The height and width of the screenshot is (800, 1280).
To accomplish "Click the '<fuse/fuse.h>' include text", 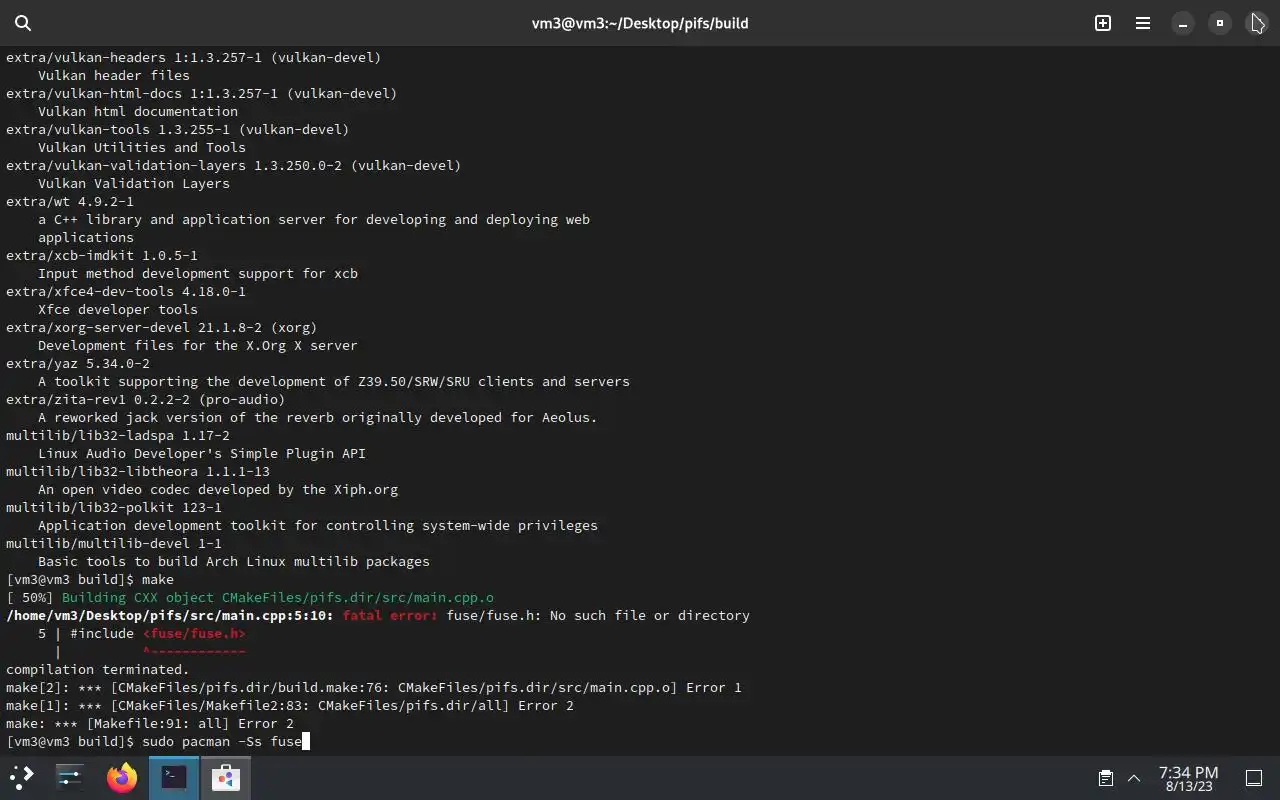I will click(194, 633).
